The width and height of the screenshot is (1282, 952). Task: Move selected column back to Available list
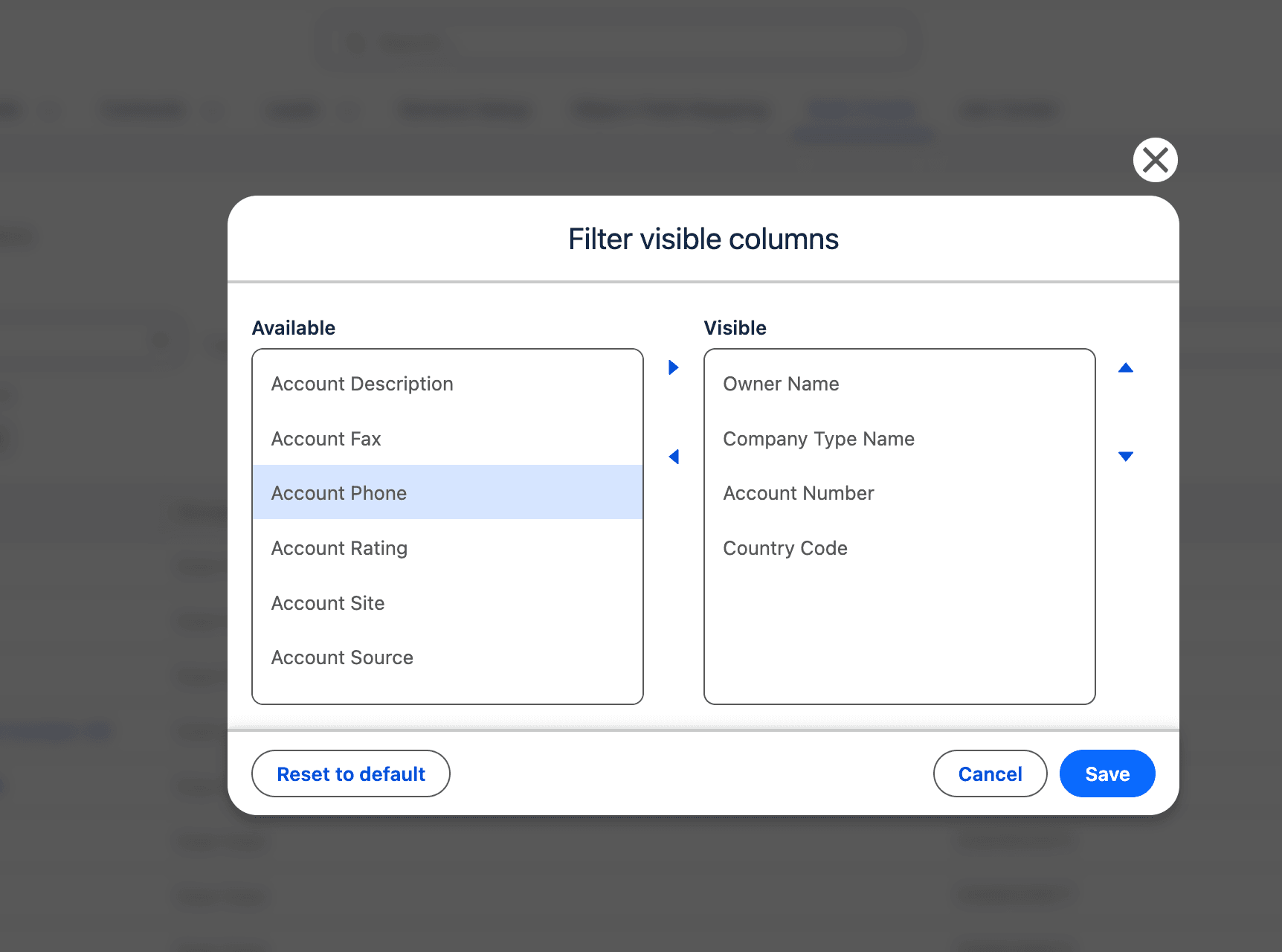coord(672,456)
